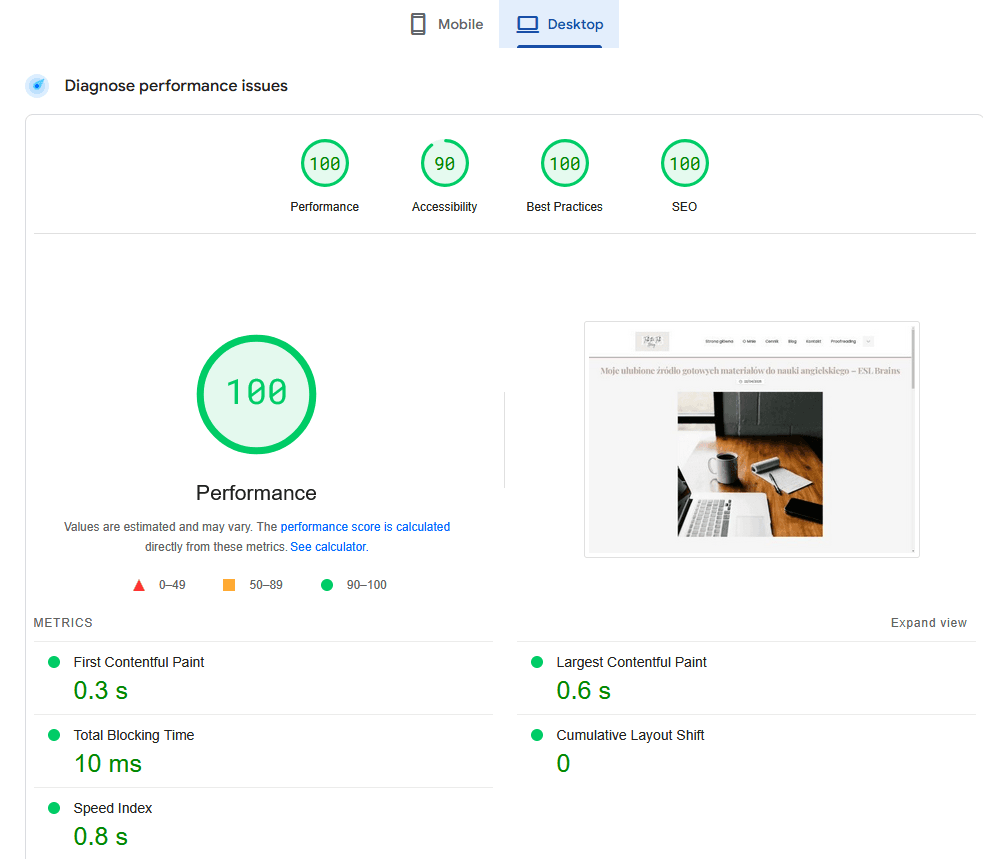Click the Cumulative Layout Shift metric label
The width and height of the screenshot is (983, 859).
pyautogui.click(x=630, y=735)
